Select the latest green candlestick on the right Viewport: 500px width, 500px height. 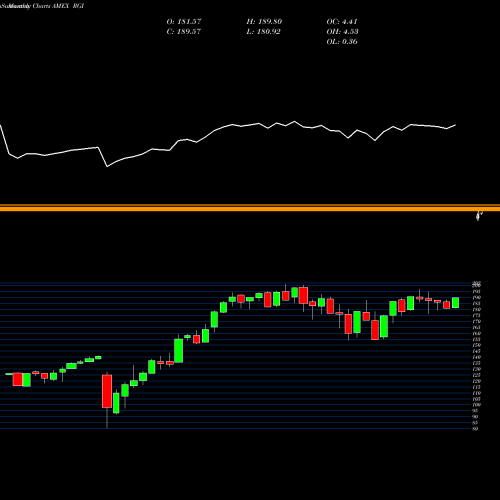pyautogui.click(x=455, y=303)
